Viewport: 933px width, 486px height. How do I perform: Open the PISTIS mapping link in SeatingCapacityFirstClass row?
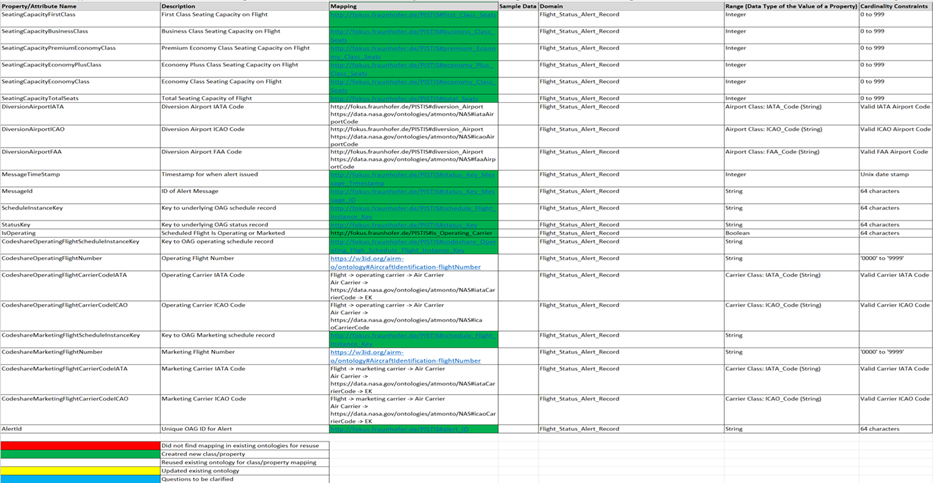pyautogui.click(x=414, y=14)
